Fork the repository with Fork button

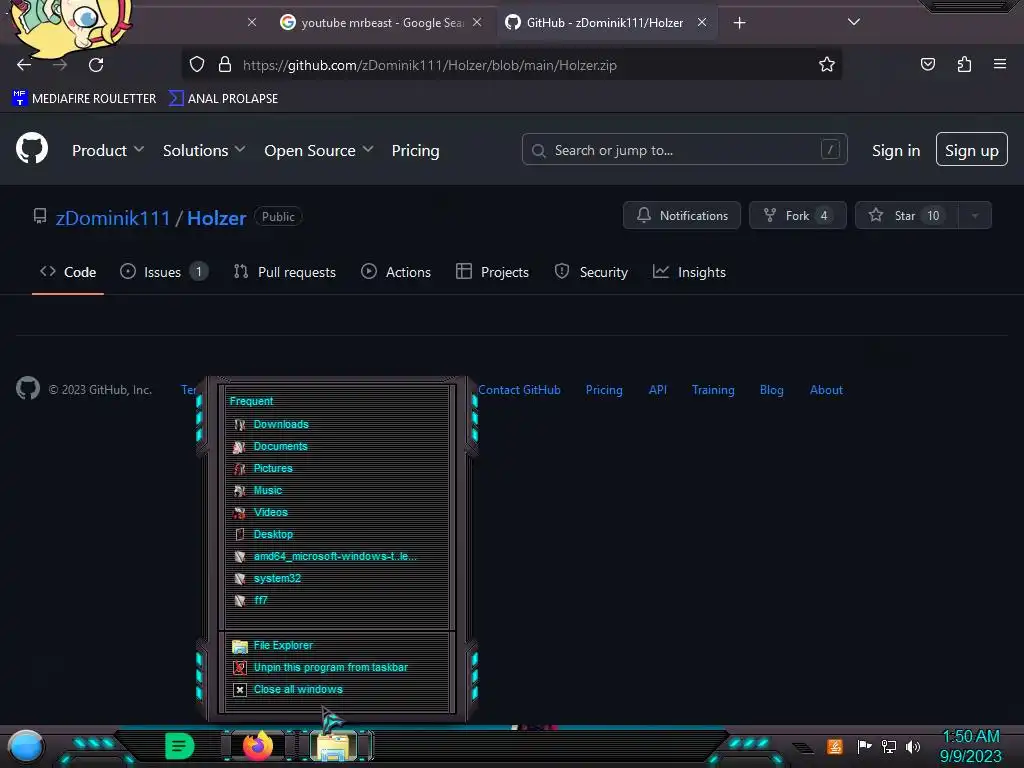coord(798,216)
